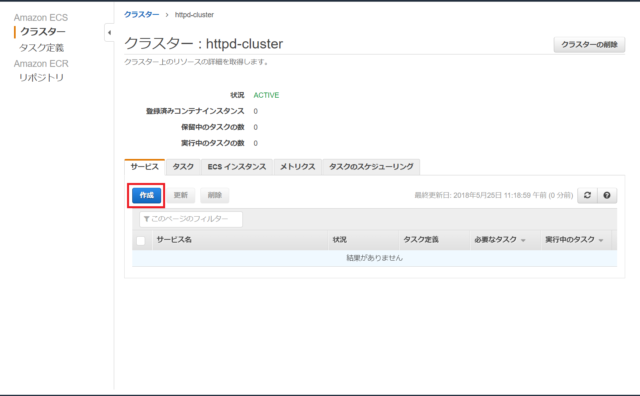Image resolution: width=640 pixels, height=396 pixels.
Task: Click the blue 作成 button
Action: [146, 196]
